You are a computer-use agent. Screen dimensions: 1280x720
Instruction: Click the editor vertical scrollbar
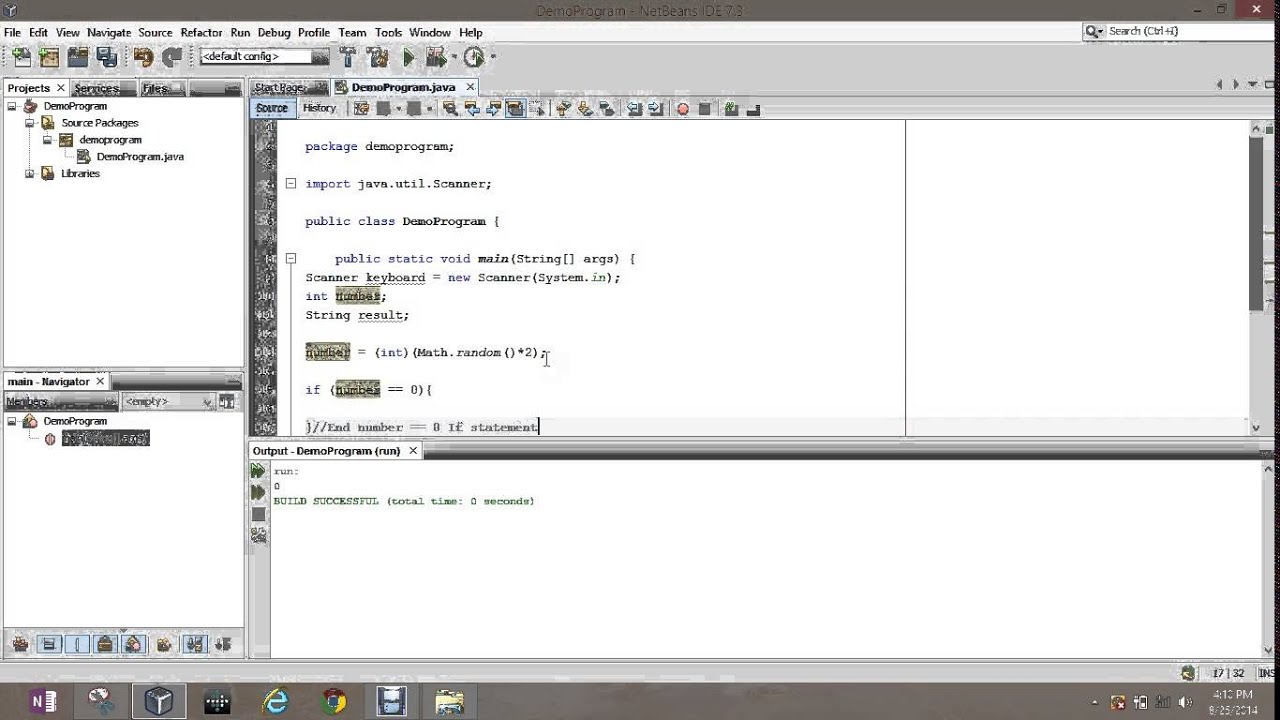click(x=1256, y=277)
